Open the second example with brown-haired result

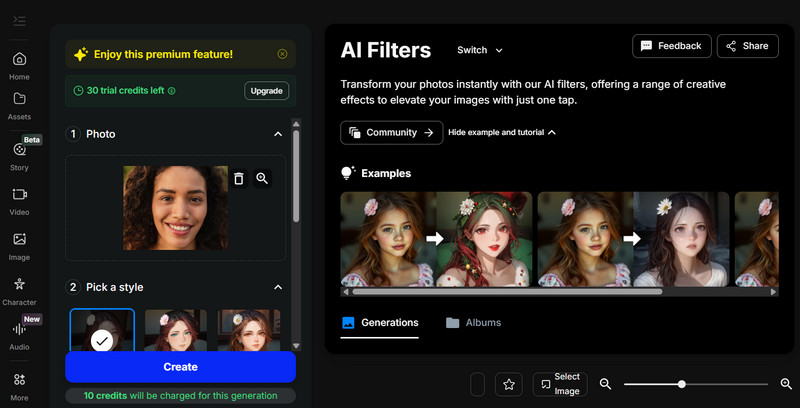633,239
